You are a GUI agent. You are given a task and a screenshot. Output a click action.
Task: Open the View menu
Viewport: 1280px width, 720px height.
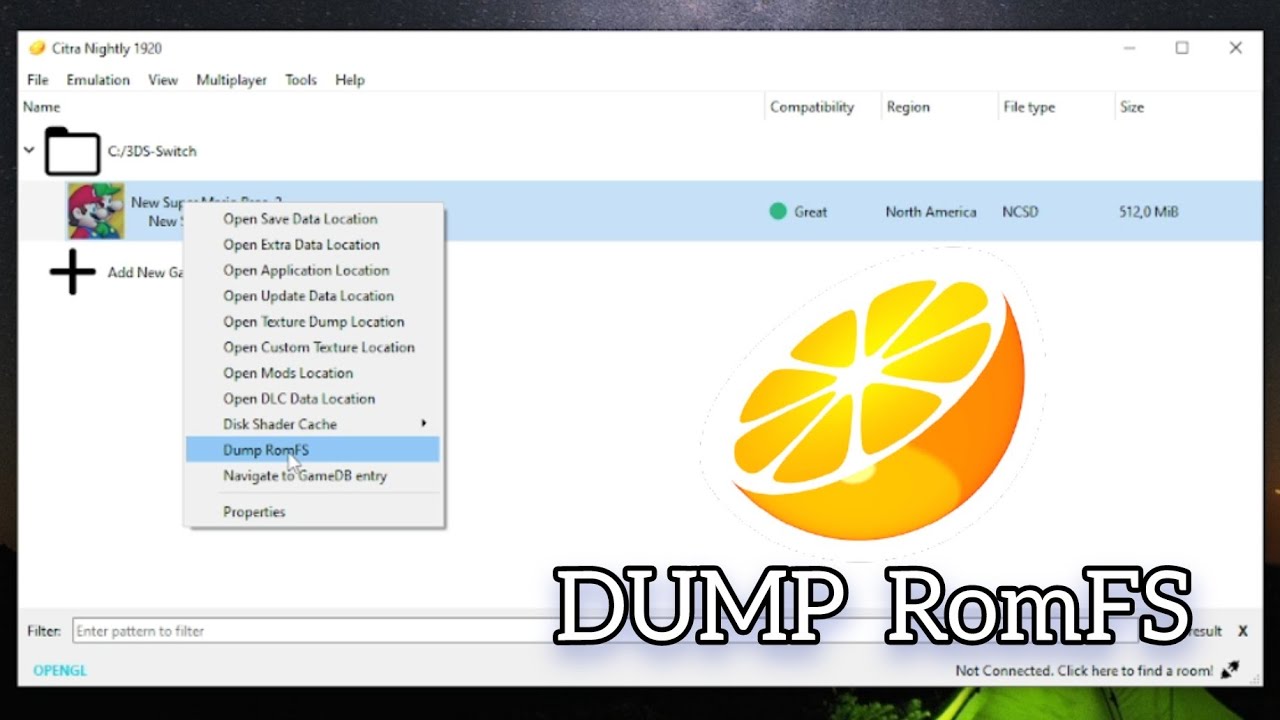(x=163, y=80)
